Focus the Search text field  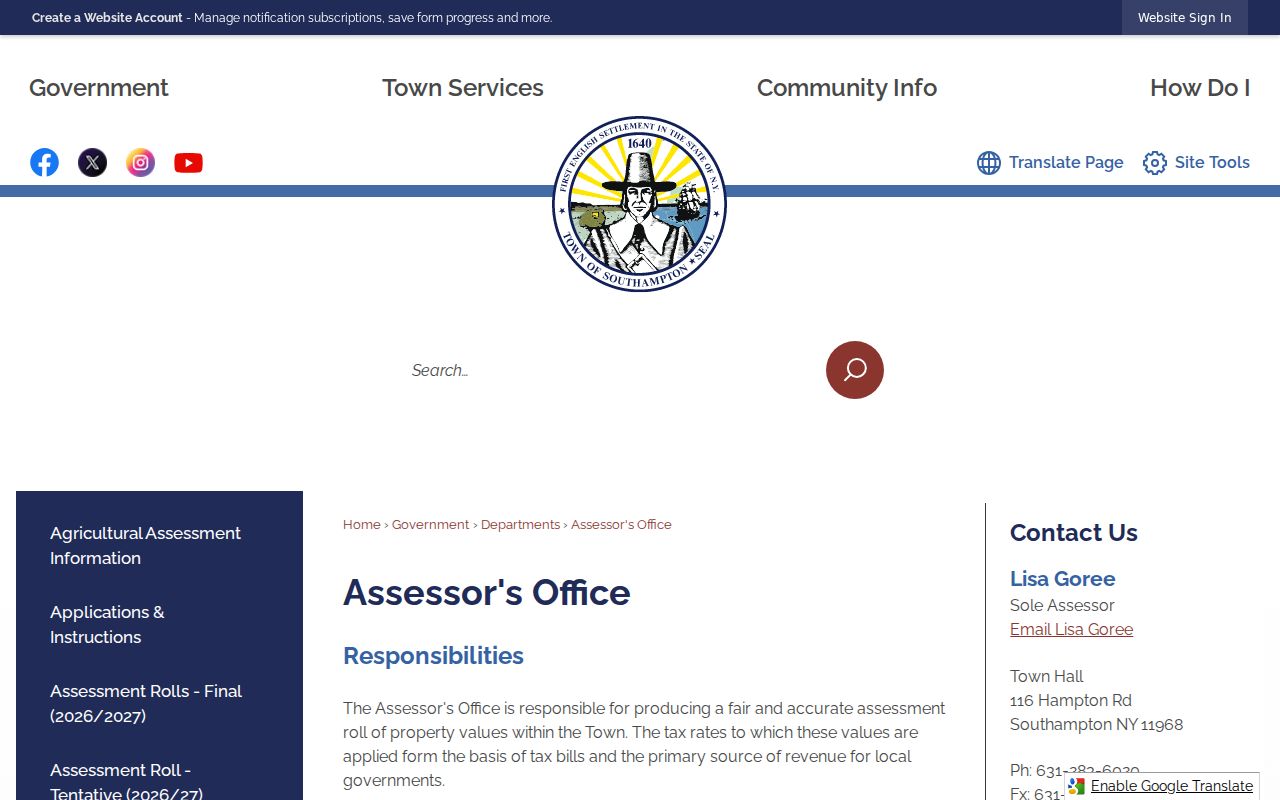pos(610,370)
